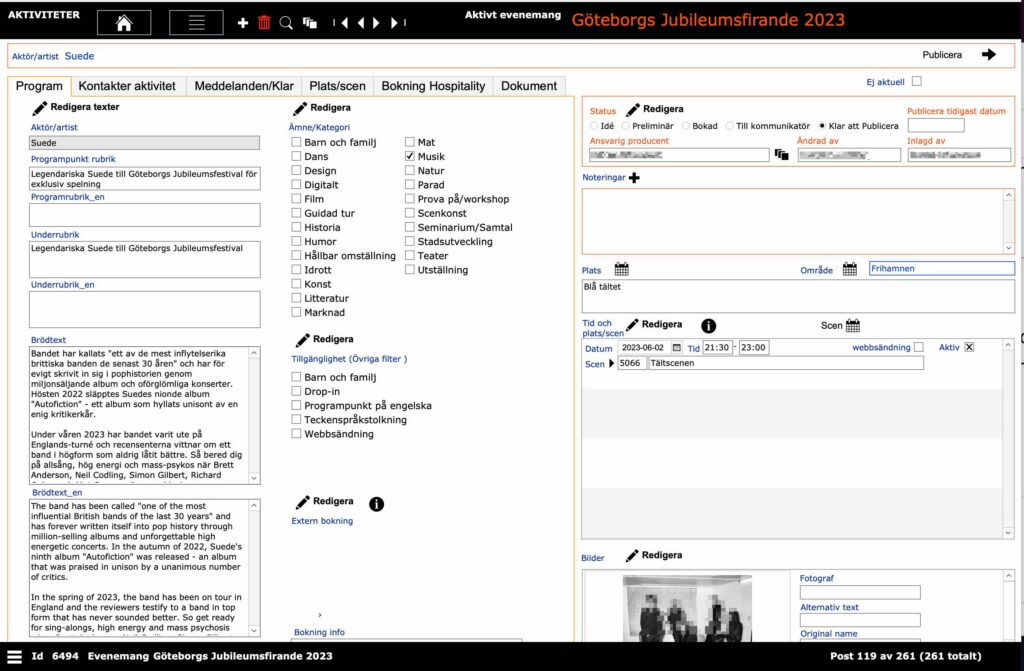This screenshot has height=671, width=1024.
Task: Click the Publicera tidigast datum field
Action: 936,125
